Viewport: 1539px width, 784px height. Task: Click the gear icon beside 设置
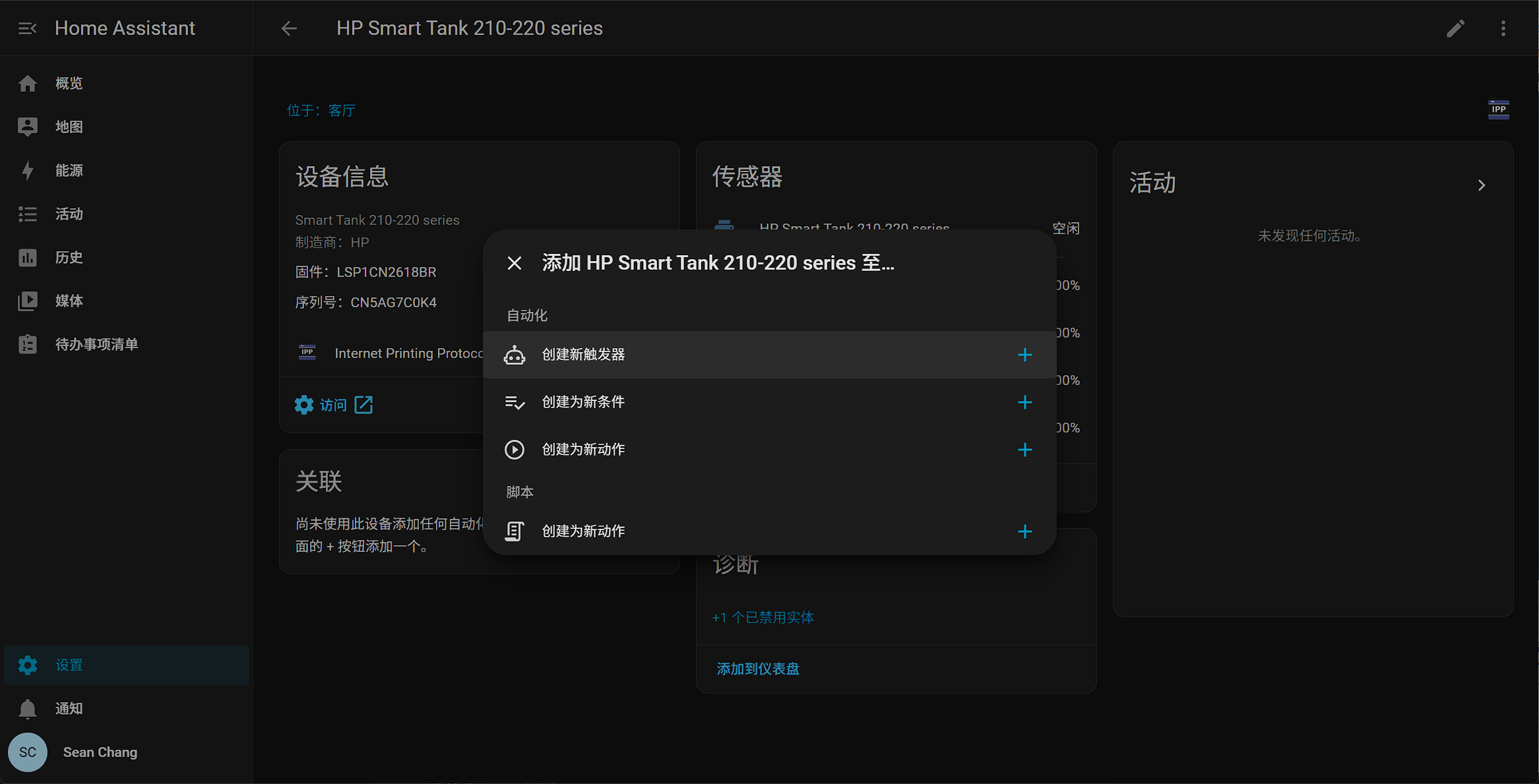pos(28,665)
